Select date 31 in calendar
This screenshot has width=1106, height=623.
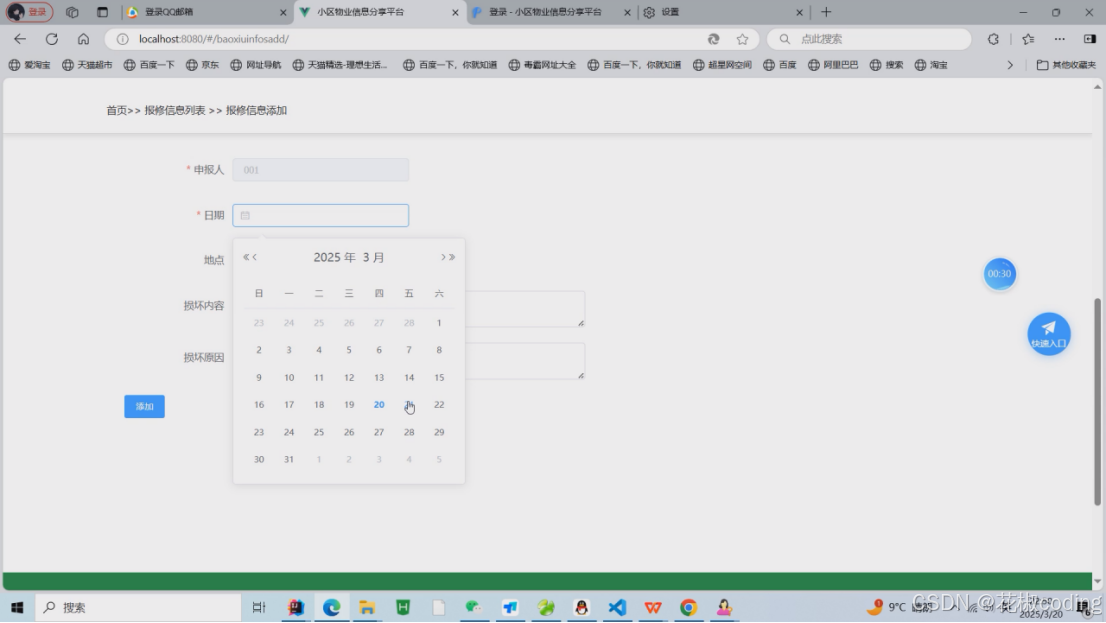[x=288, y=459]
